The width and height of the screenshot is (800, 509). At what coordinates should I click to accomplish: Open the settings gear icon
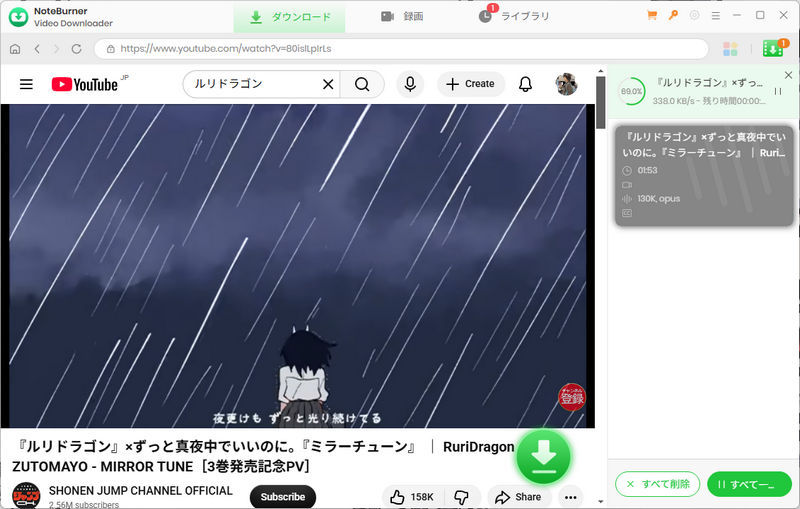click(694, 15)
